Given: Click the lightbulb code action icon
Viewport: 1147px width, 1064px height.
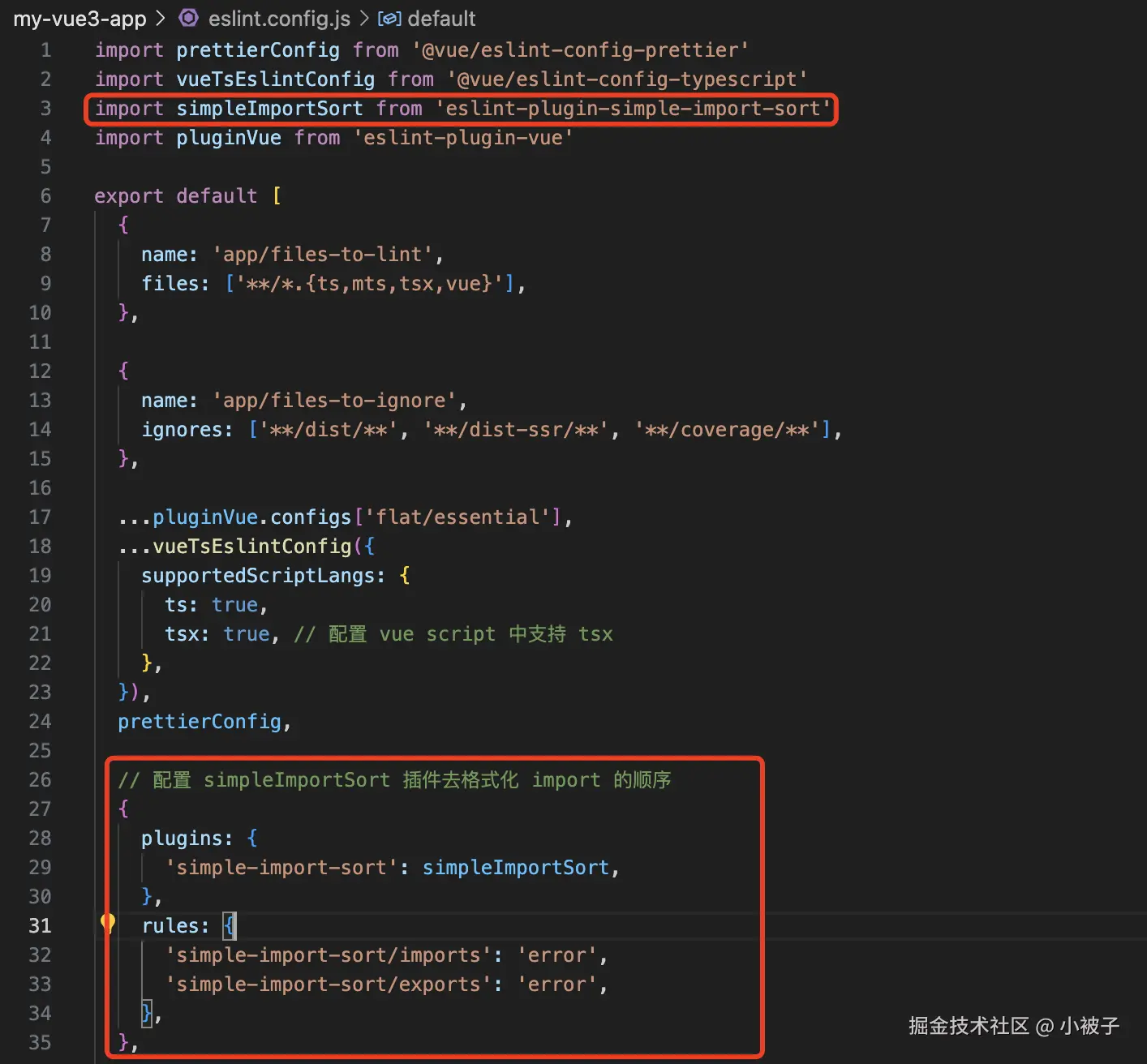Looking at the screenshot, I should 107,923.
